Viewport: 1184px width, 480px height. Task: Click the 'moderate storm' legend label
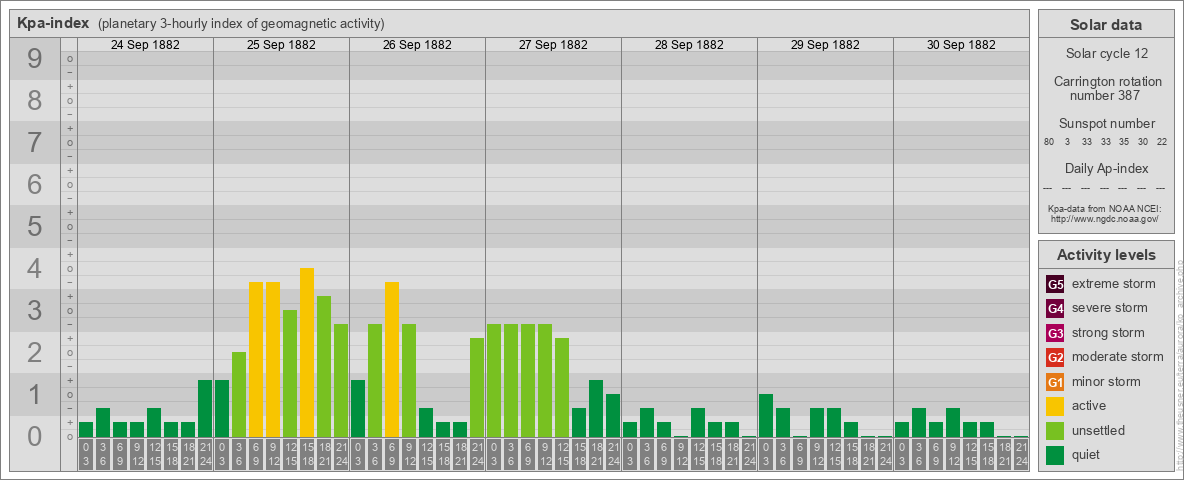(1118, 357)
